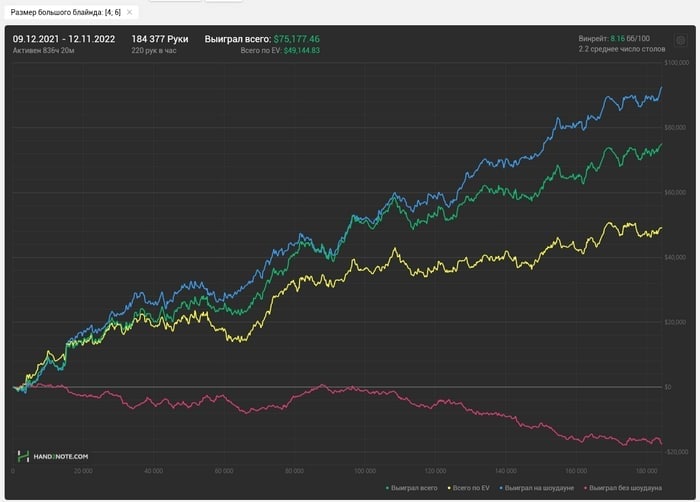Viewport: 700px width, 502px height.
Task: Open the graph settings gear icon
Action: point(681,41)
